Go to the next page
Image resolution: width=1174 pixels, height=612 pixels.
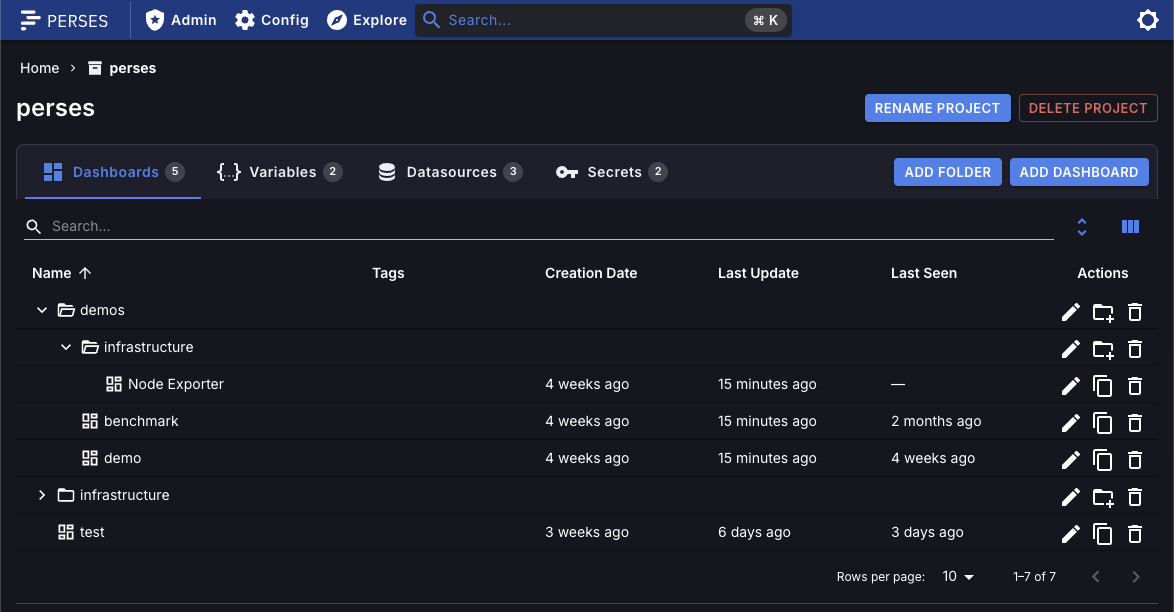tap(1136, 576)
